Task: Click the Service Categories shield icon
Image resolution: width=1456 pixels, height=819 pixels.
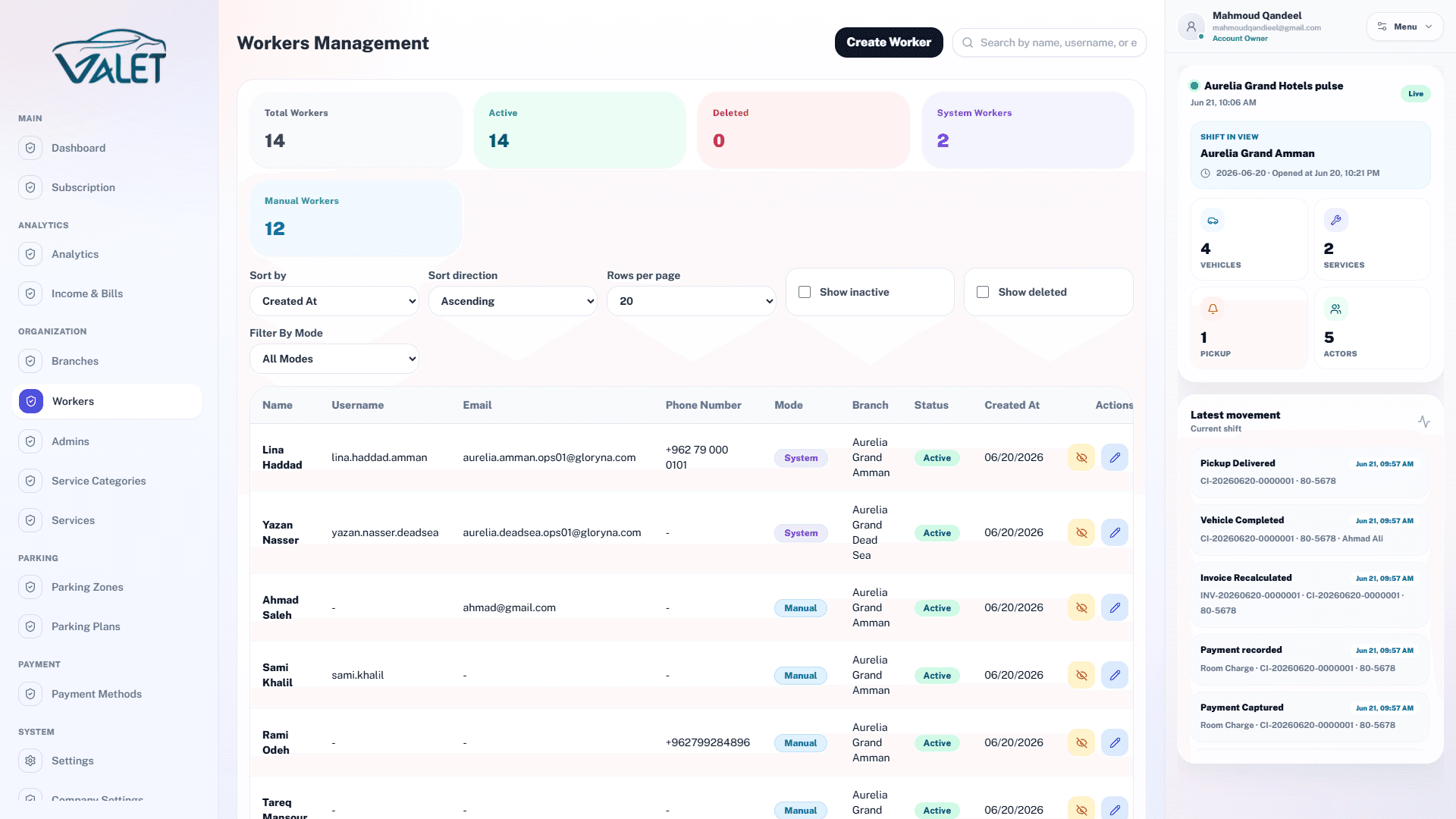Action: coord(30,481)
